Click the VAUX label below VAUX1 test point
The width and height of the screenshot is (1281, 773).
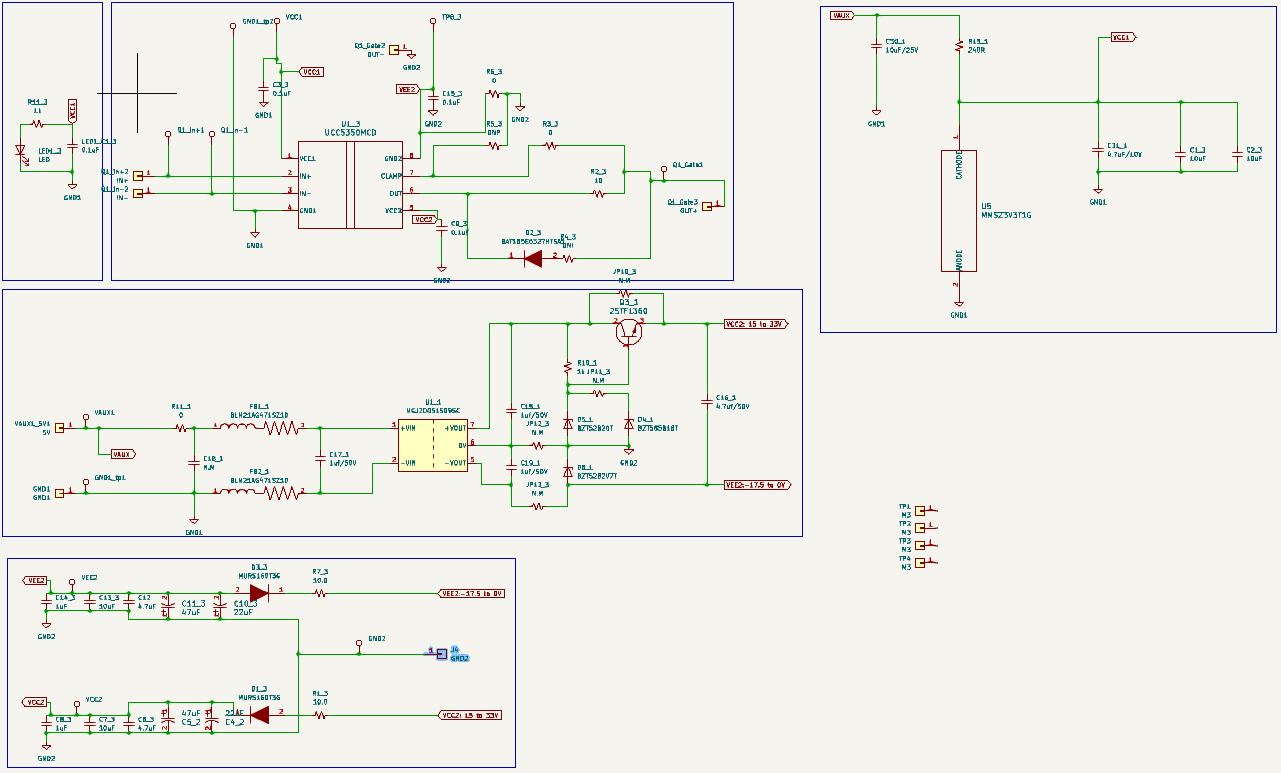[123, 454]
